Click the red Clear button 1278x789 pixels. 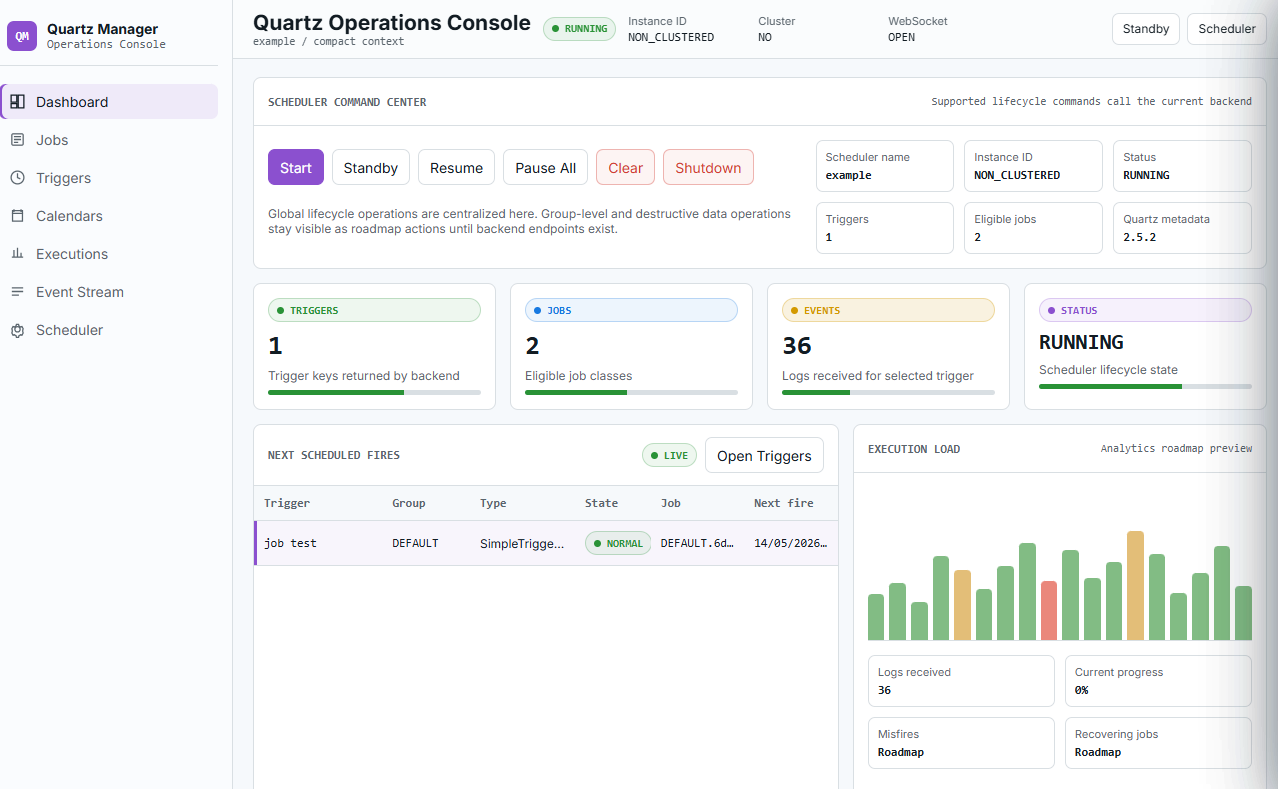coord(626,168)
